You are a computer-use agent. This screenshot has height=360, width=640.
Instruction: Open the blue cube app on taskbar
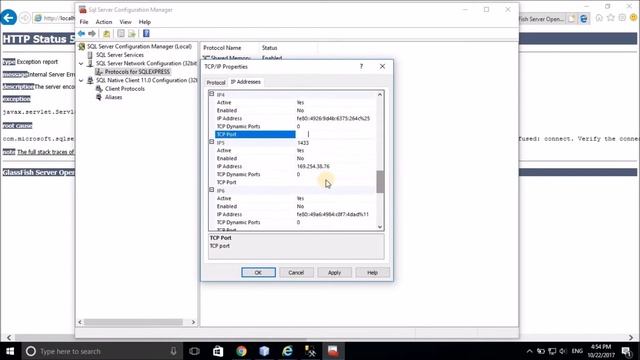click(x=264, y=351)
